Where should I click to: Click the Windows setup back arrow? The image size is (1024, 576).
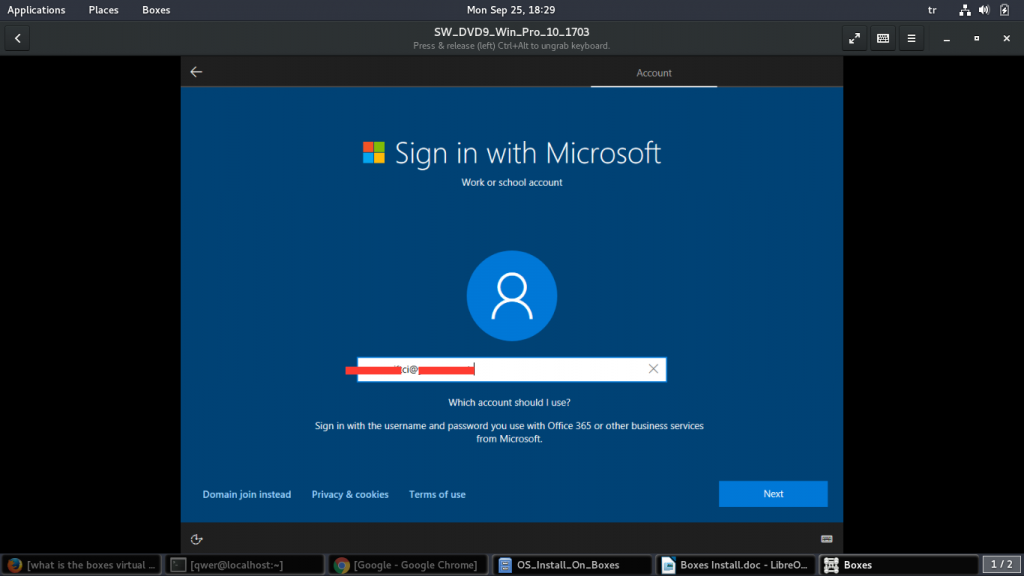click(196, 72)
